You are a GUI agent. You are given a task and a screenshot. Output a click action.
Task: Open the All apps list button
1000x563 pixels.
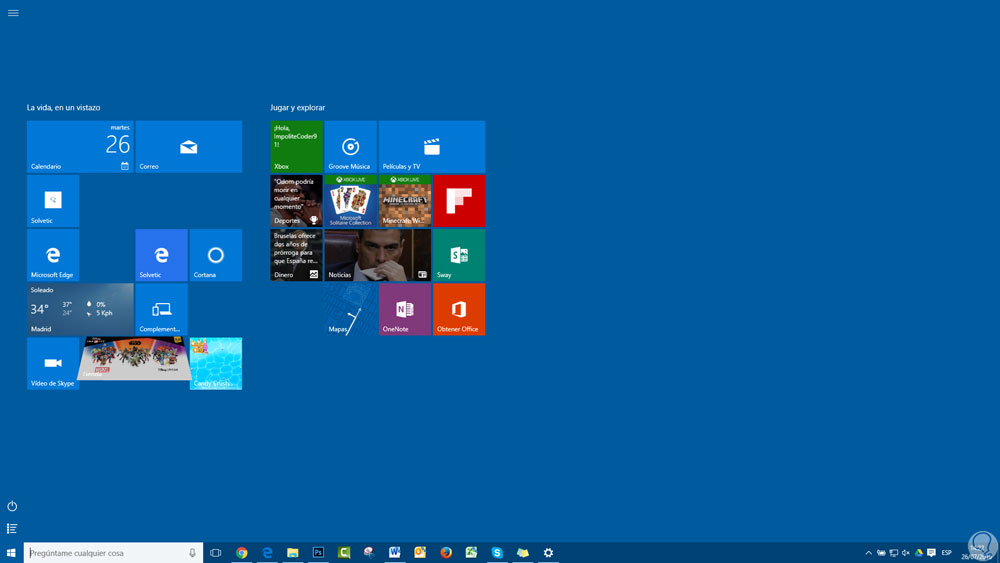(x=12, y=528)
